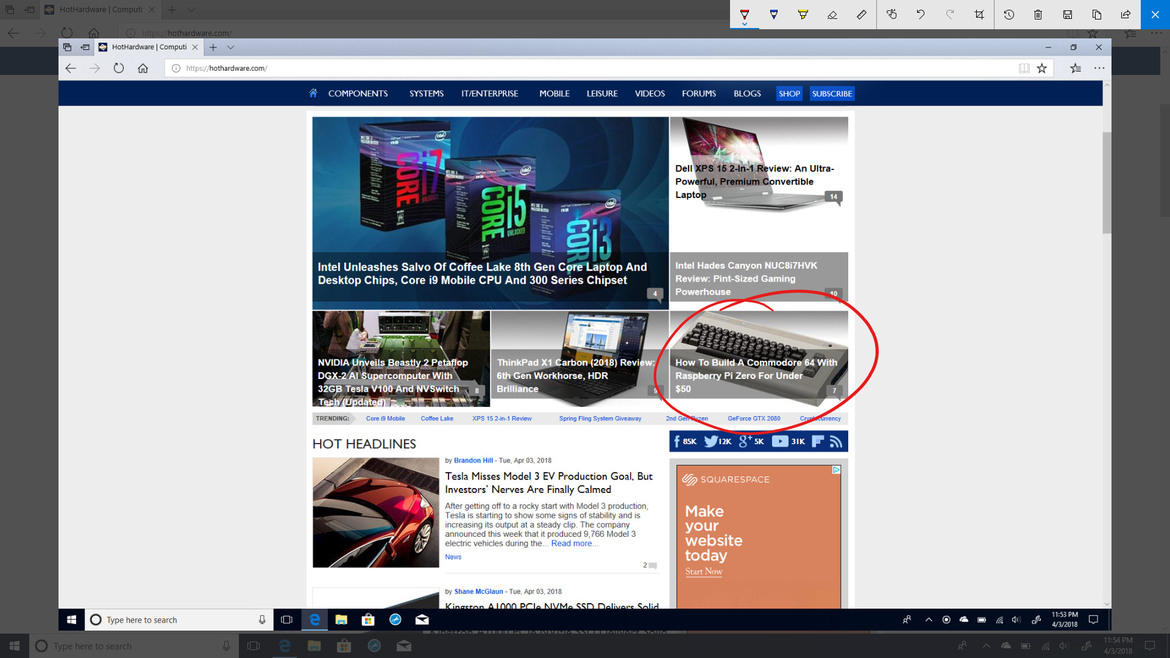1170x658 pixels.
Task: Open the FORUMS menu
Action: pyautogui.click(x=698, y=93)
